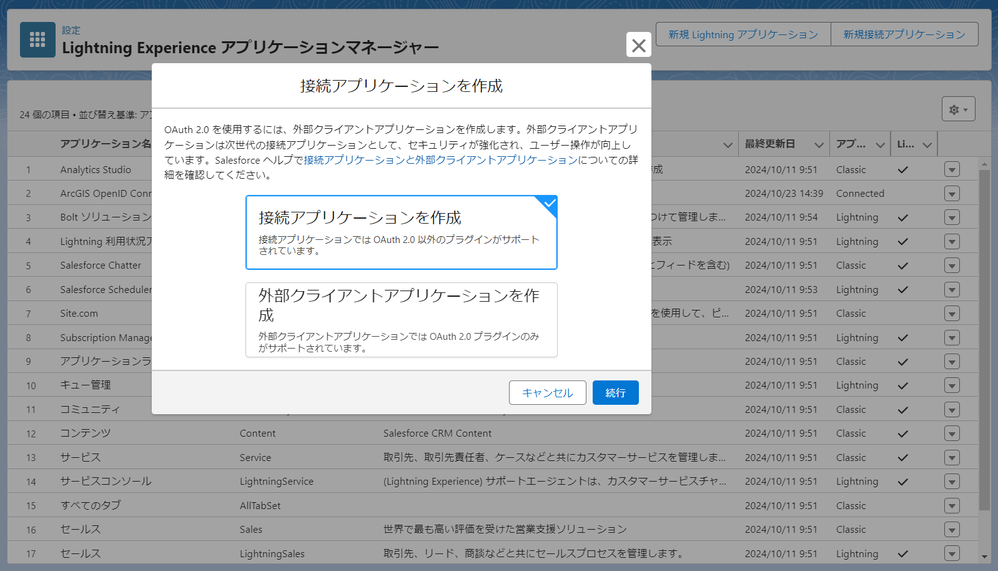Click the Connected app type cell

(x=860, y=194)
